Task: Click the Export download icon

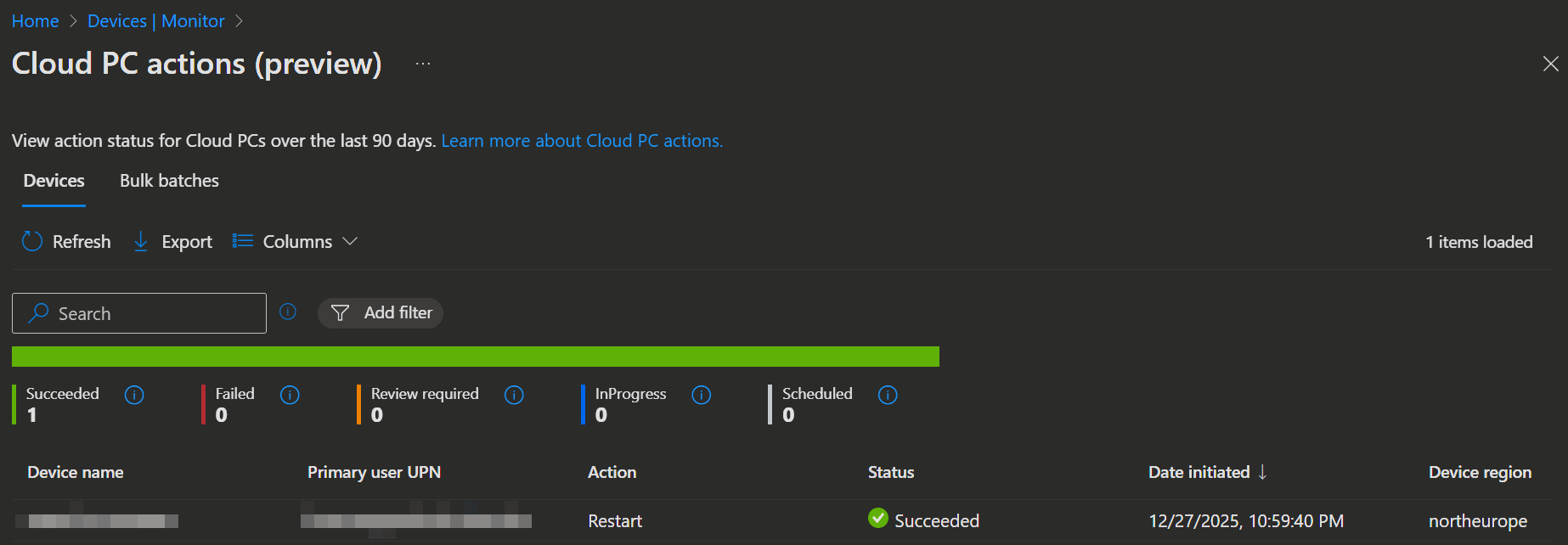Action: pyautogui.click(x=141, y=242)
